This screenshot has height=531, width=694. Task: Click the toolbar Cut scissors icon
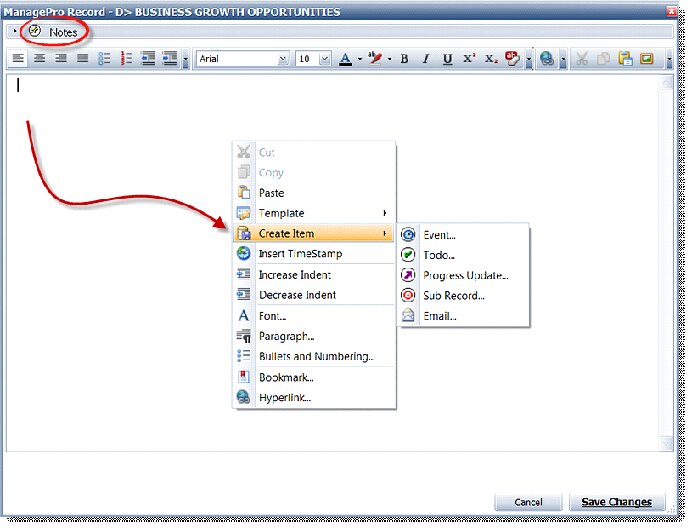pos(582,59)
